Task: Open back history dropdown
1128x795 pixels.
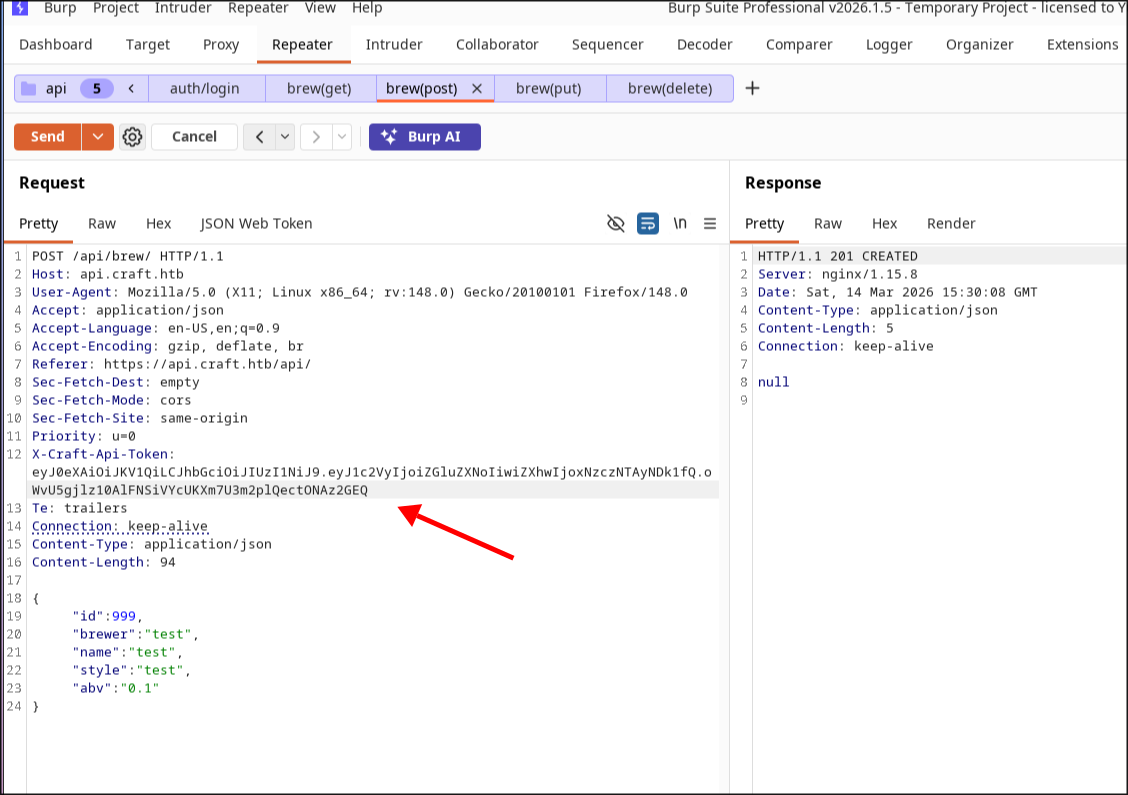Action: click(x=286, y=137)
